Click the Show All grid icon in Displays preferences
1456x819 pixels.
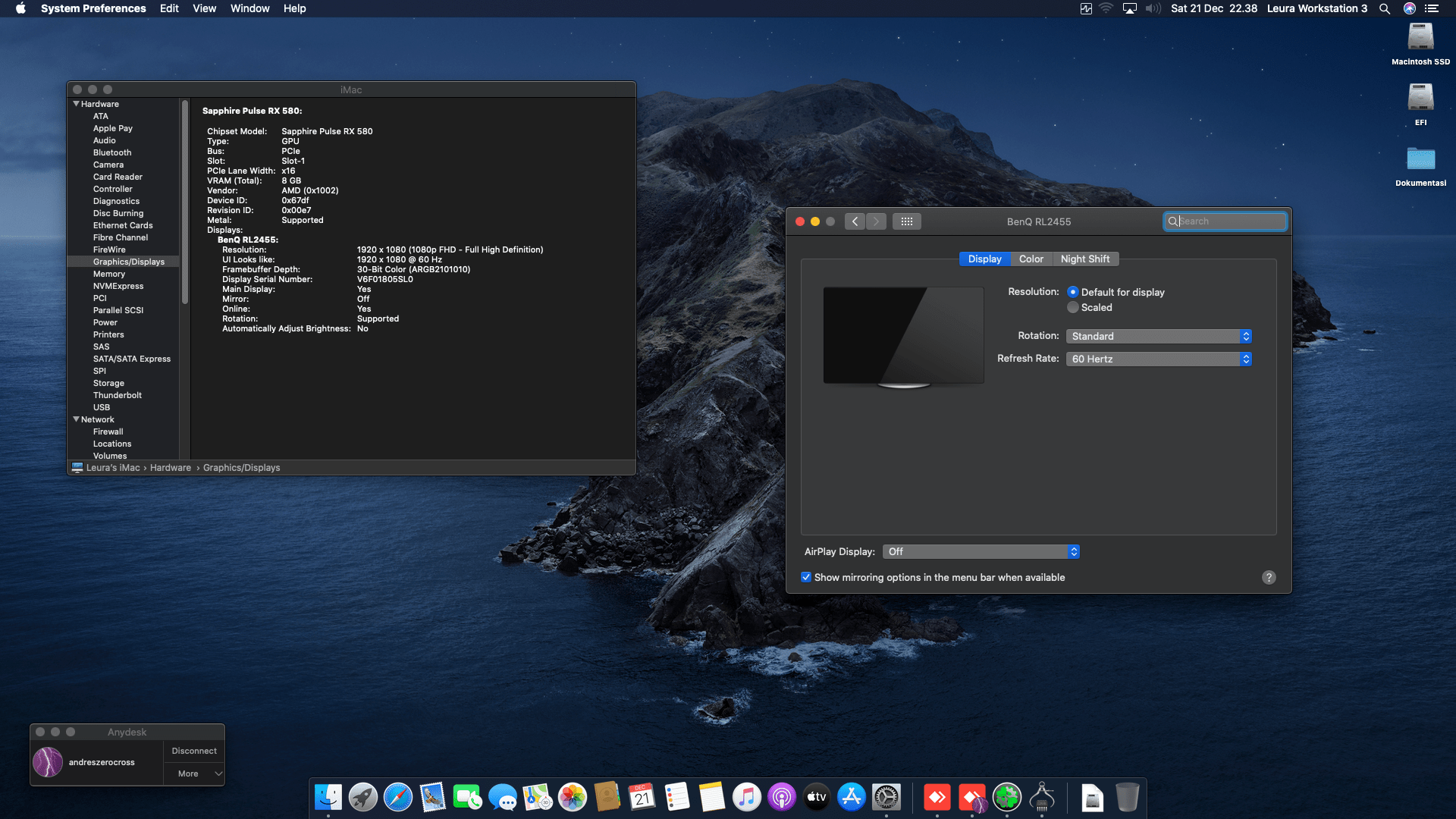tap(907, 221)
